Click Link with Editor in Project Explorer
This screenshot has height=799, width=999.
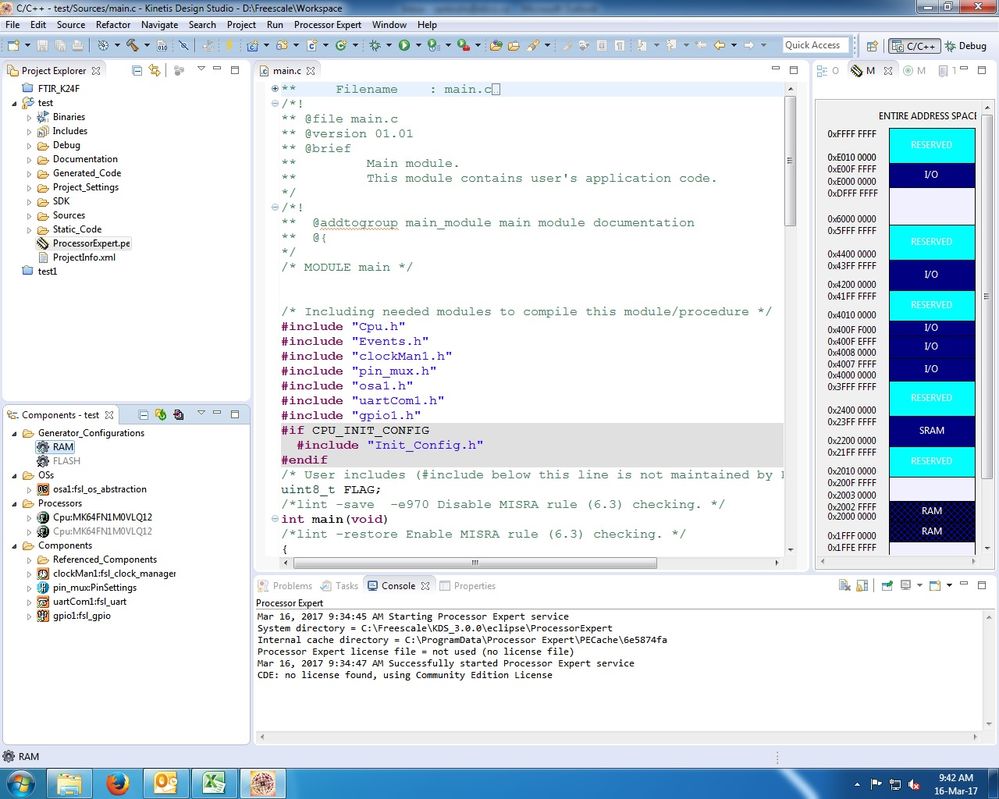point(154,70)
